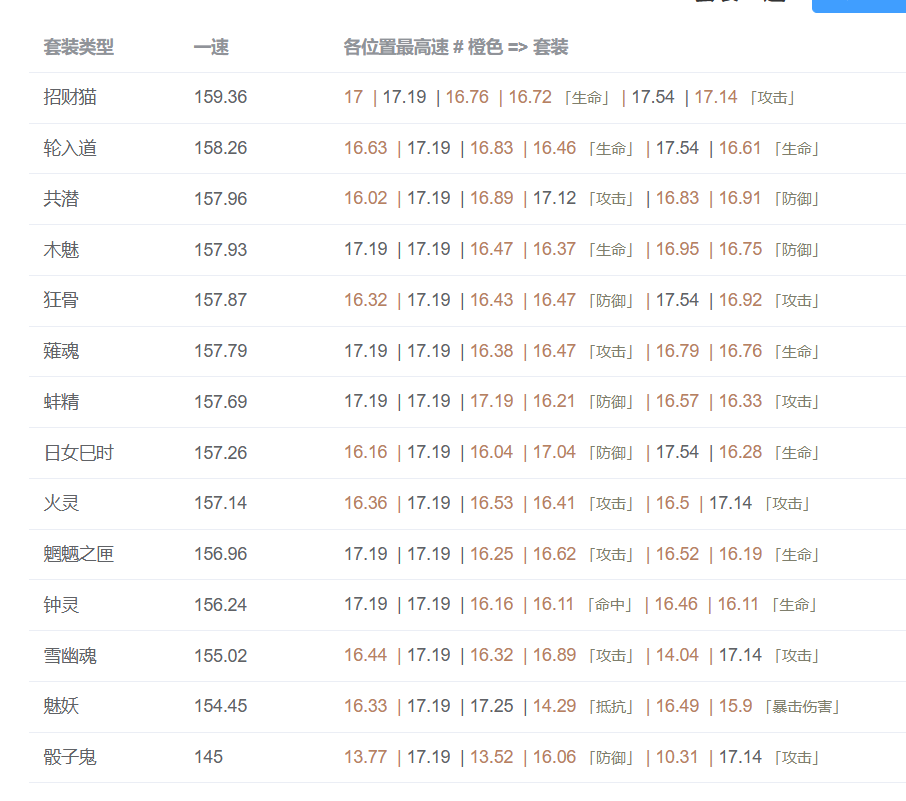Screen dimensions: 906x801
Task: Click 17.25 in the 魅妖 row
Action: coord(491,705)
